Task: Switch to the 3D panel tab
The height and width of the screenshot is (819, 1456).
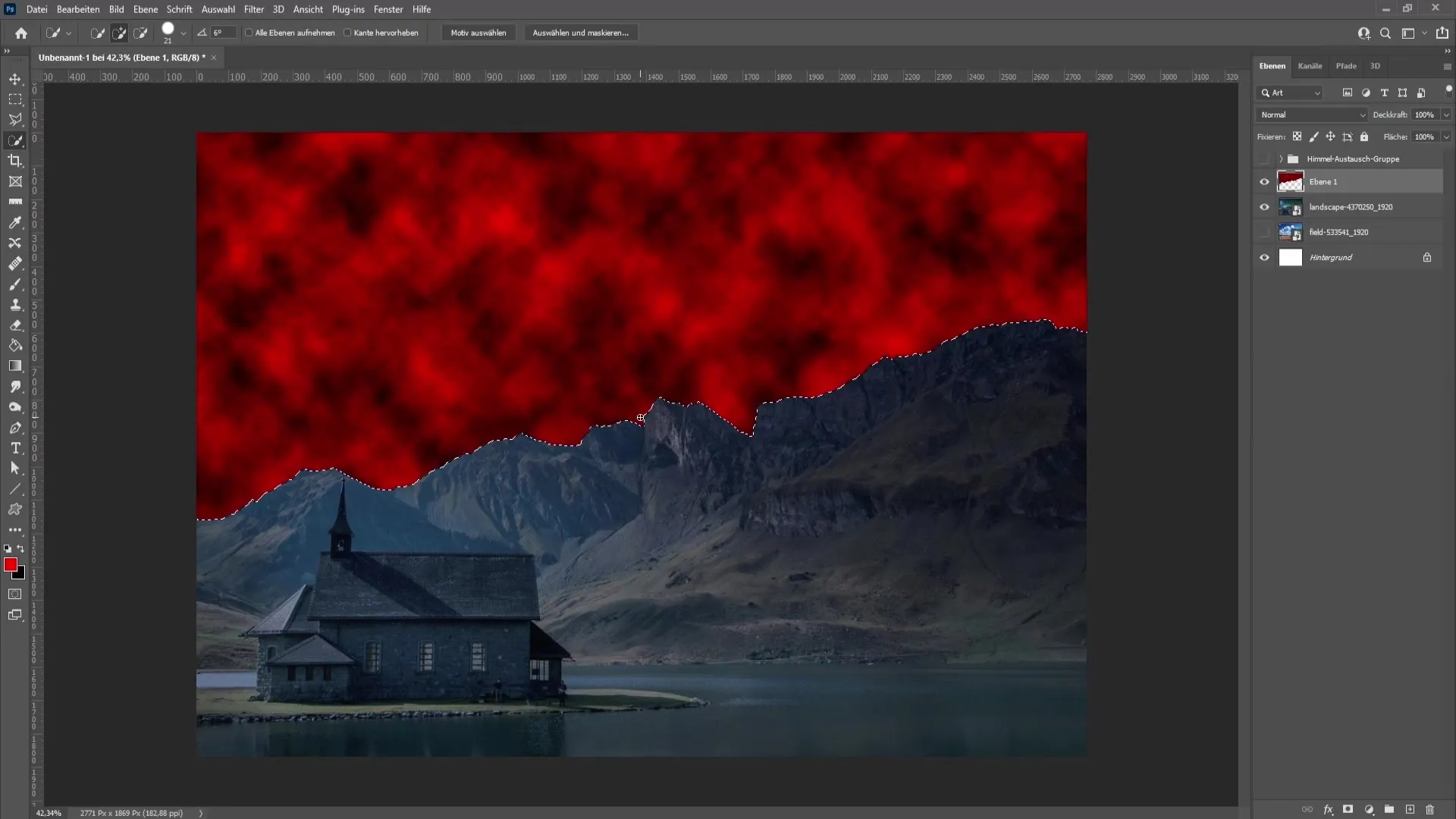Action: click(x=1375, y=66)
